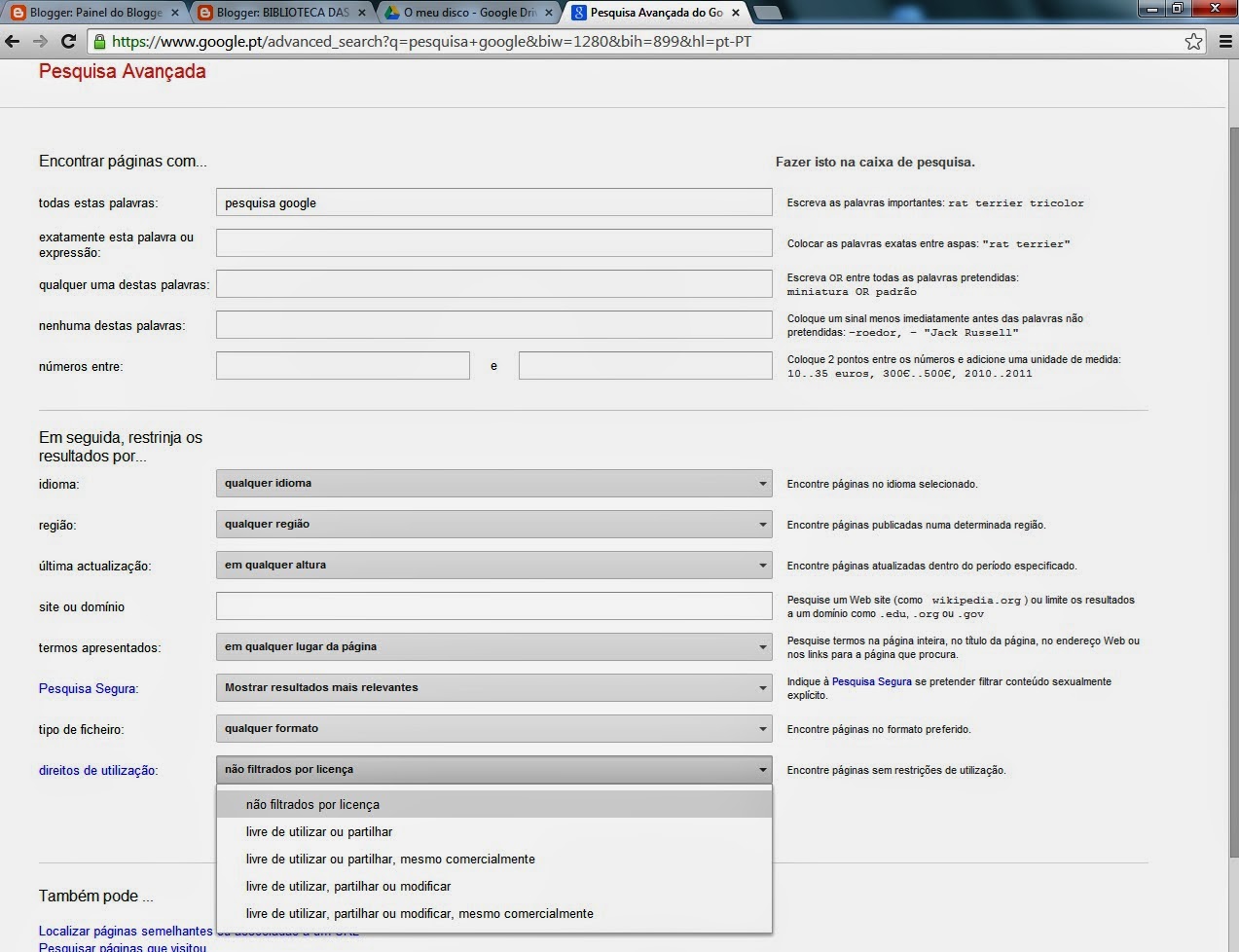Open 'Pesquisa Segura' link in the help text
This screenshot has width=1239, height=952.
(871, 681)
